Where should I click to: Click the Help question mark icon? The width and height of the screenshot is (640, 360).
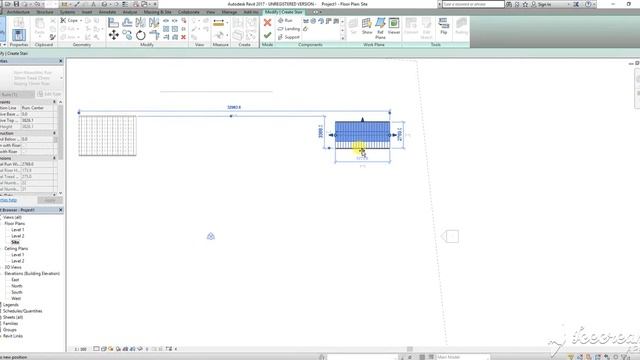click(588, 4)
